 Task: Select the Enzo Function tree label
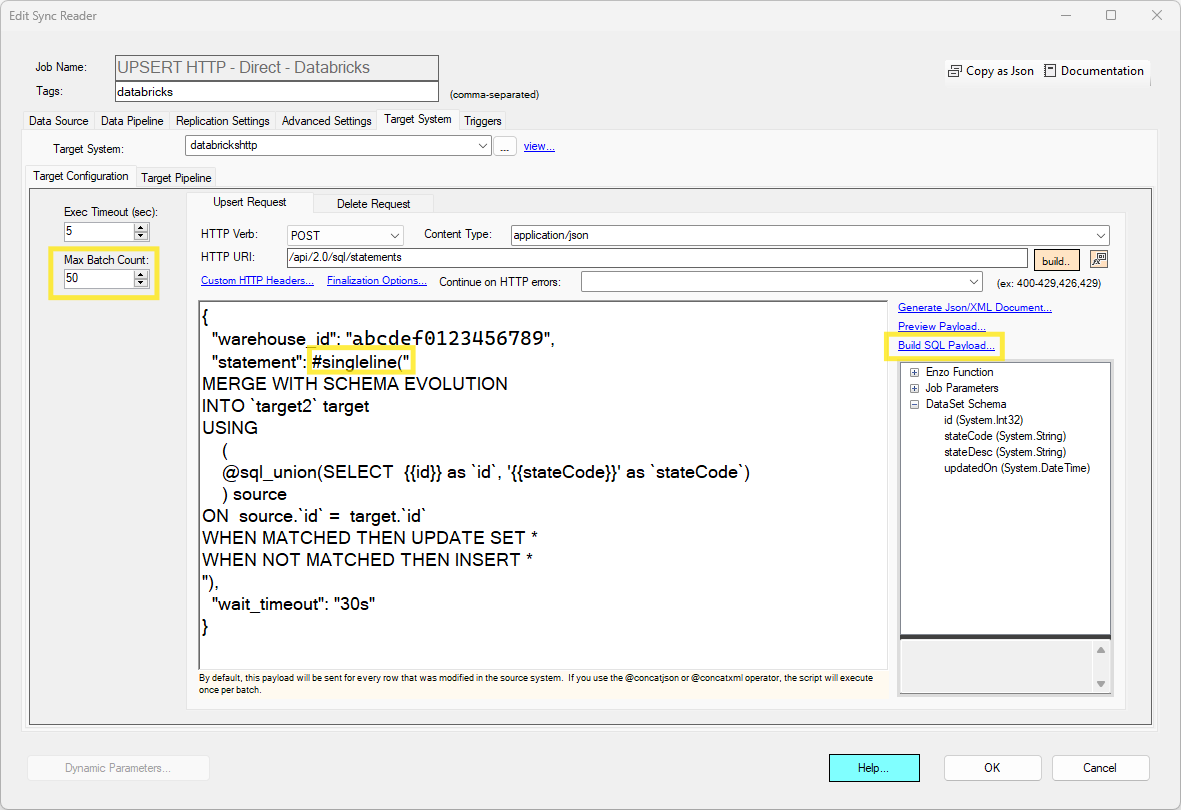pos(960,372)
